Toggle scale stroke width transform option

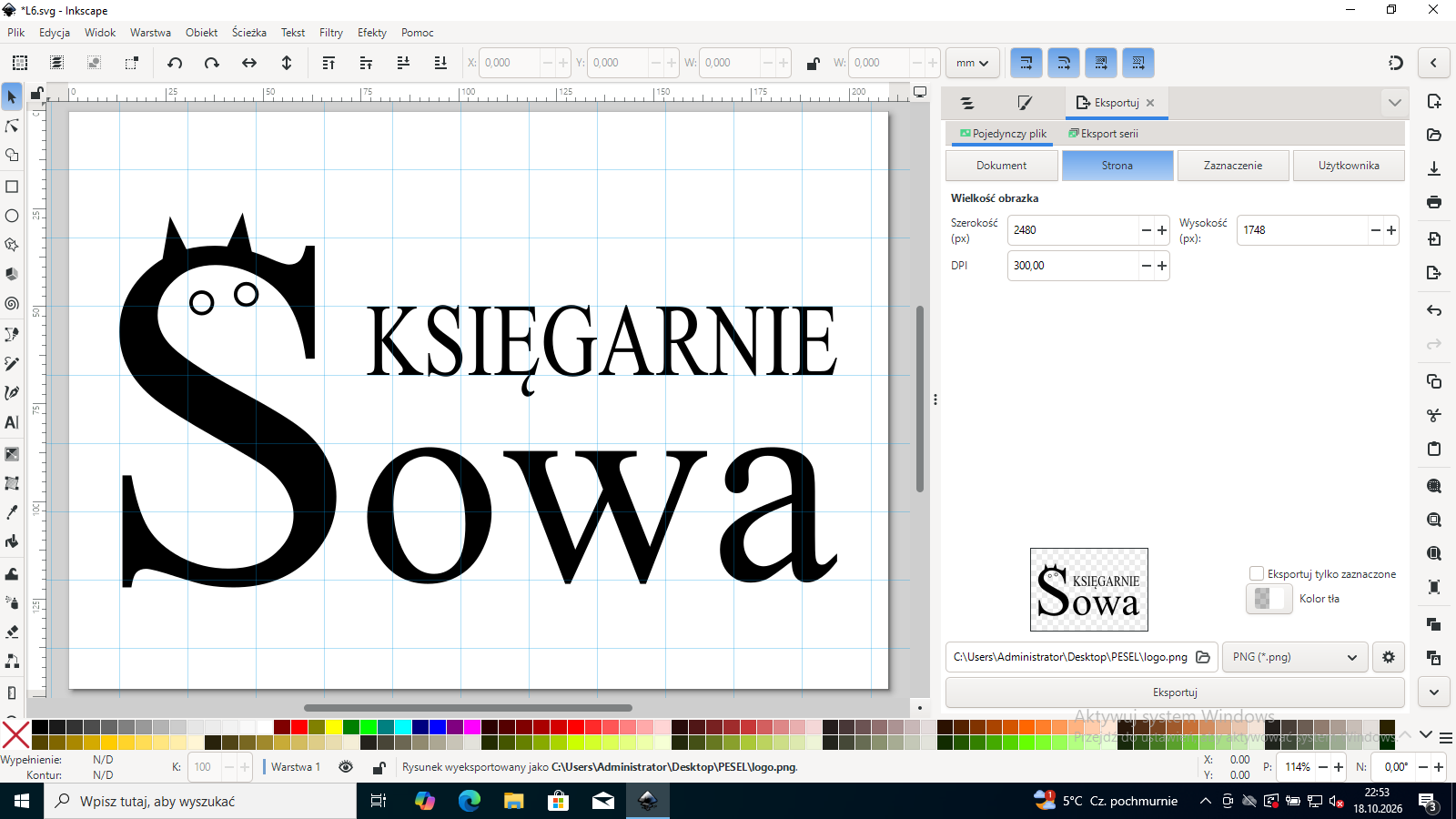pos(1026,63)
